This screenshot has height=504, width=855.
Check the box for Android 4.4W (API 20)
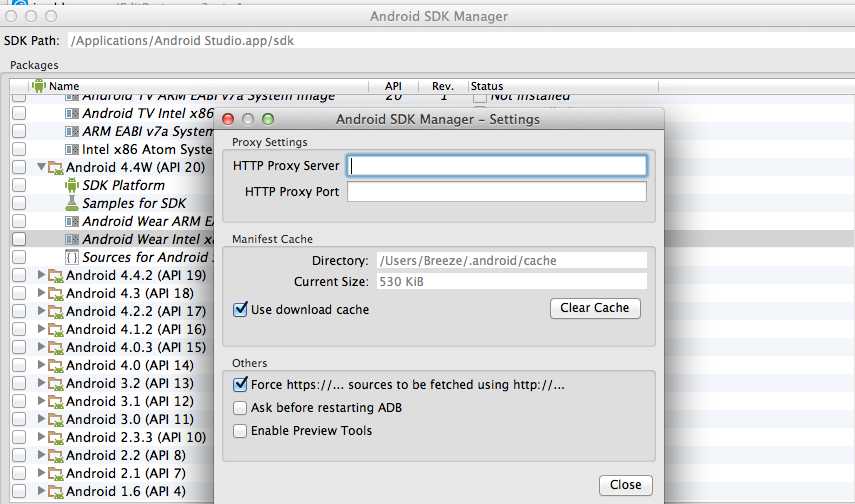[x=19, y=167]
